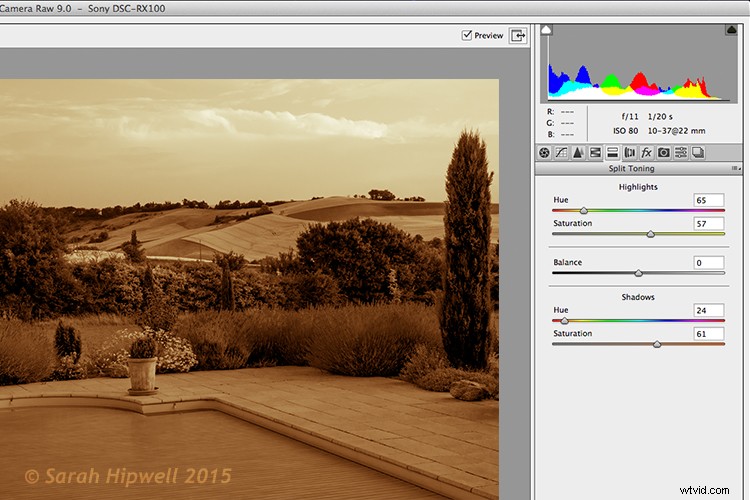Click the Shadows Hue slider
This screenshot has width=750, height=500.
click(639, 321)
